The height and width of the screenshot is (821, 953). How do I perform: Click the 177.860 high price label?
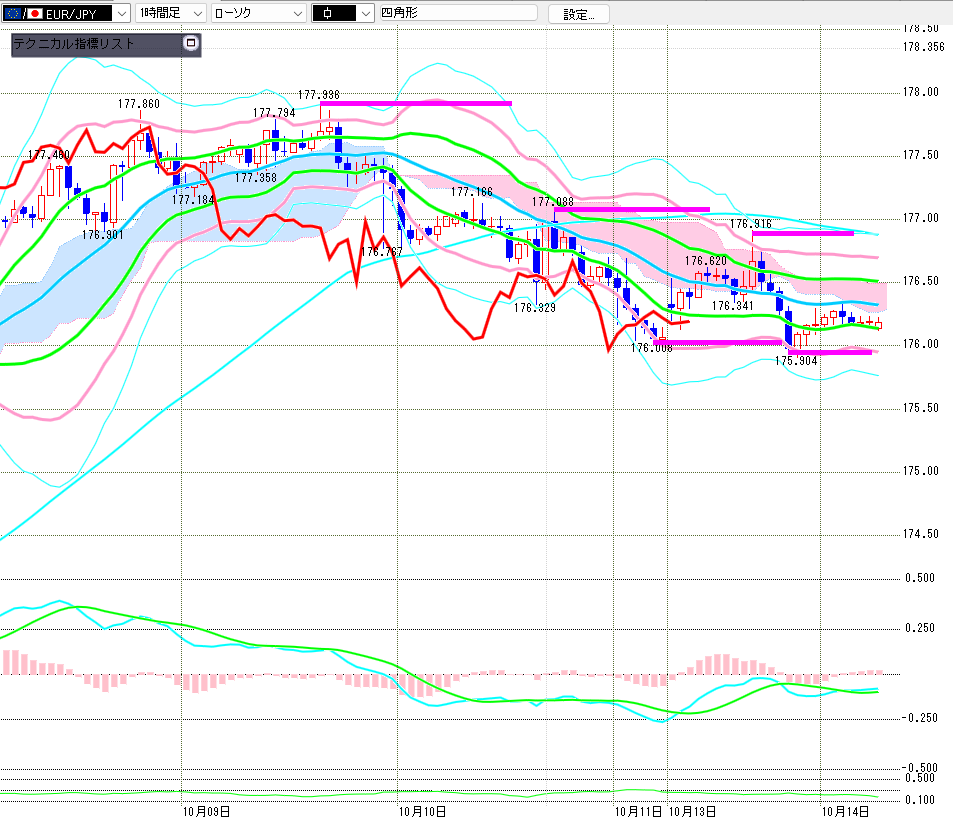(x=138, y=104)
